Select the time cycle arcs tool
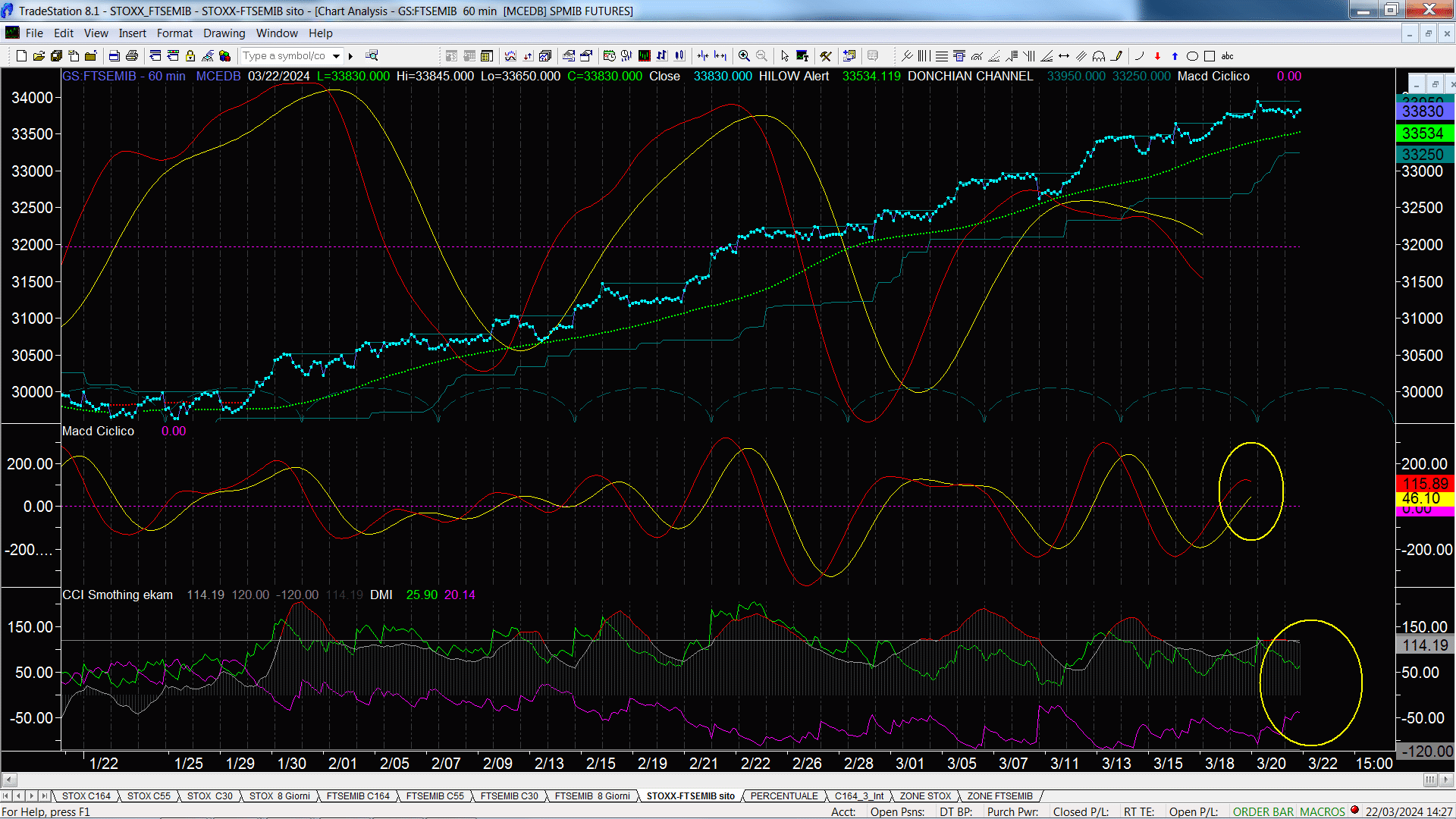Viewport: 1456px width, 819px height. (x=1099, y=55)
